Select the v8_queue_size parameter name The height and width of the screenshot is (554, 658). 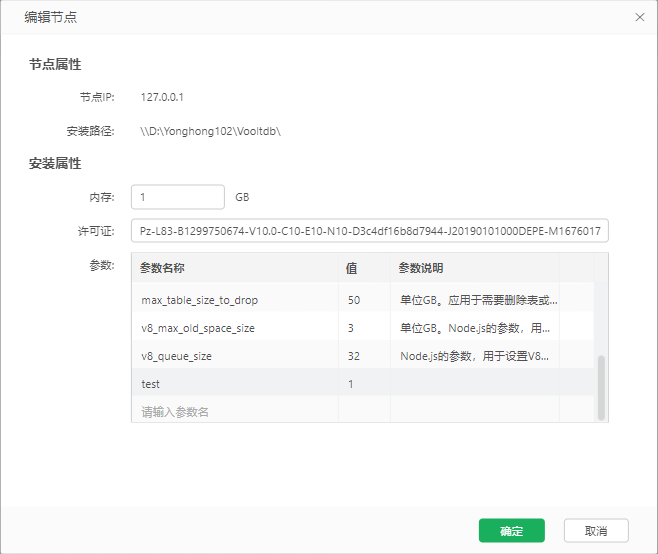pos(176,356)
